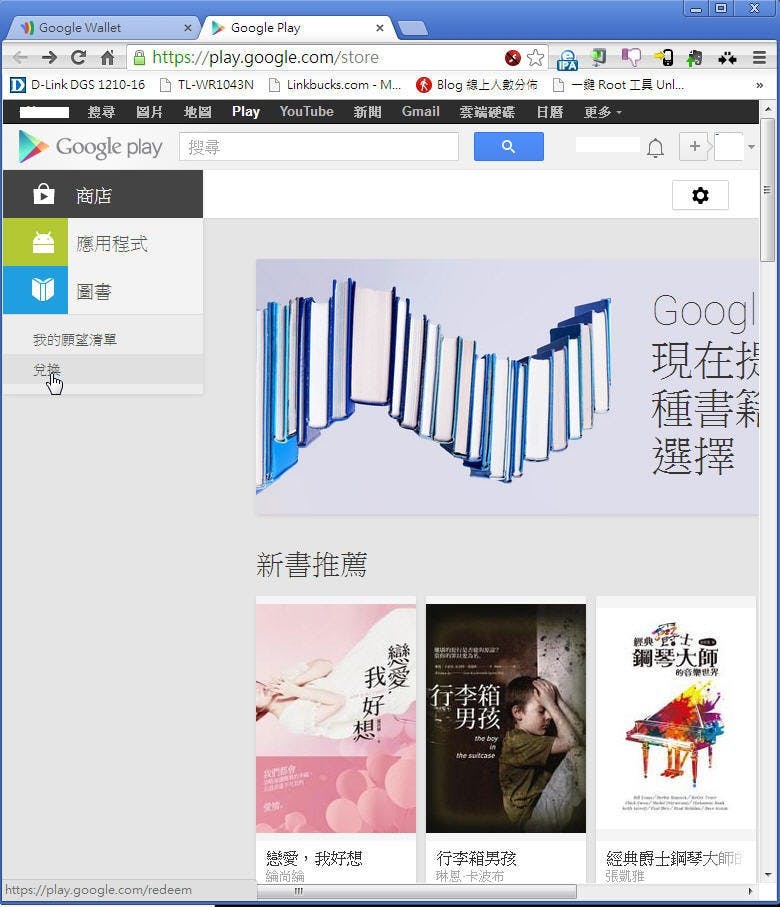Open the books promotional banner

coord(507,386)
